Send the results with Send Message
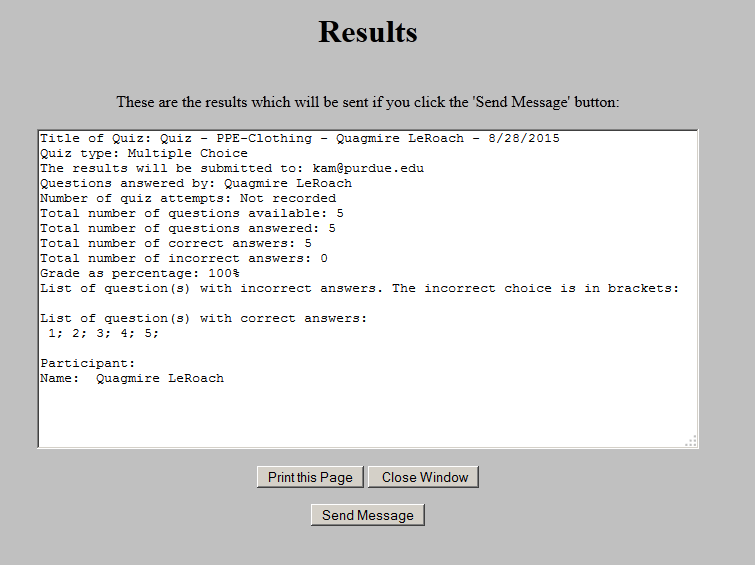The image size is (755, 565). [x=368, y=515]
